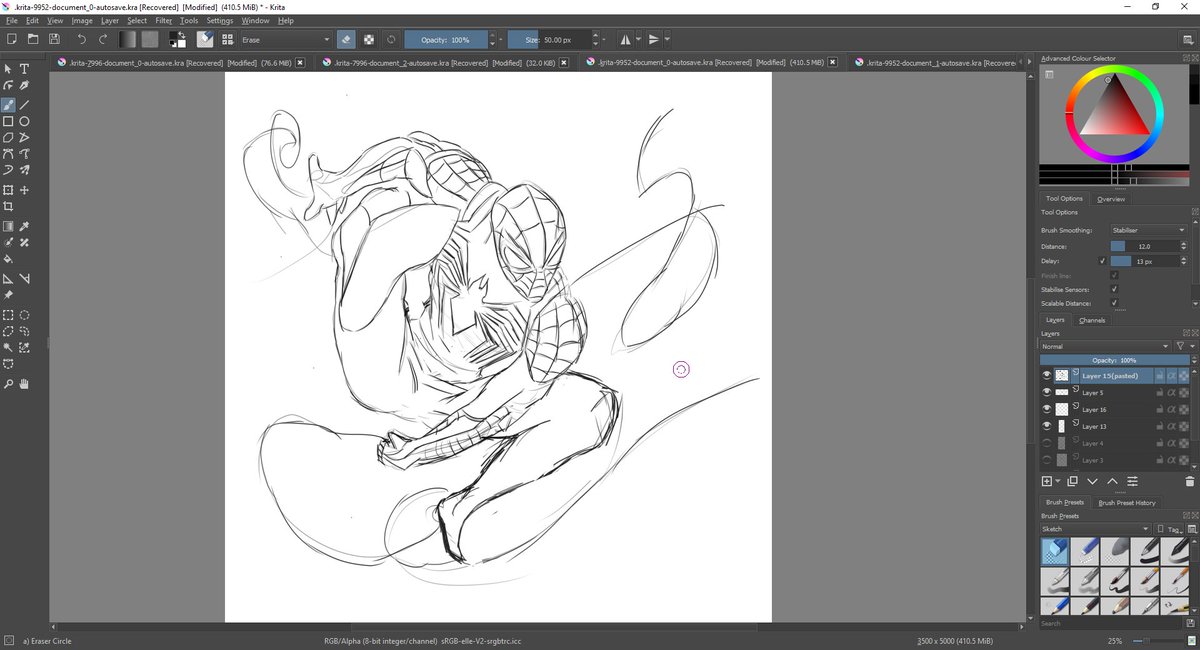Select the Crop tool
This screenshot has height=650, width=1200.
[x=8, y=206]
